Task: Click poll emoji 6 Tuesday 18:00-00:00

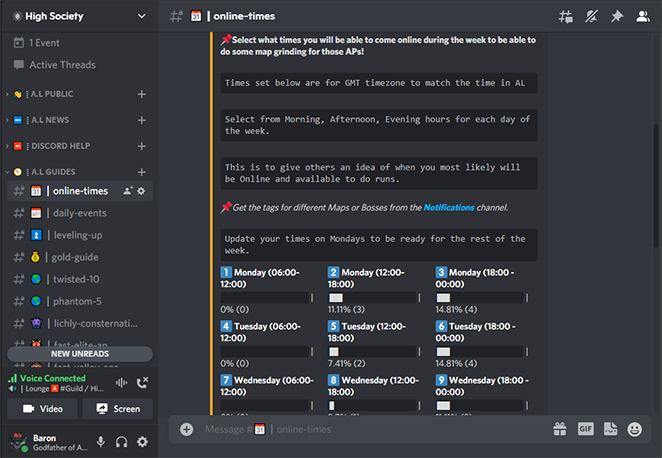Action: 441,326
